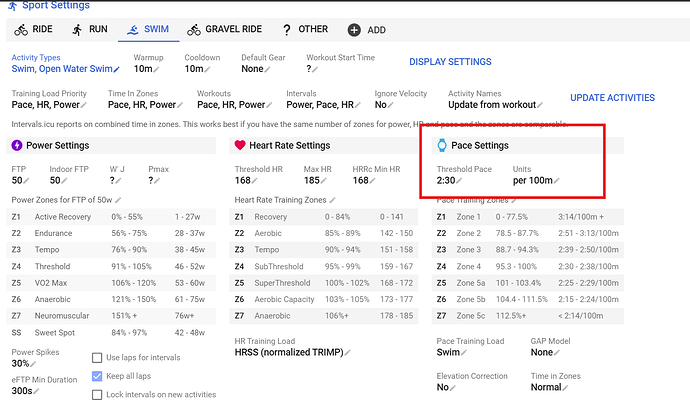Edit the eFTP Min Duration 300s value

pyautogui.click(x=25, y=391)
